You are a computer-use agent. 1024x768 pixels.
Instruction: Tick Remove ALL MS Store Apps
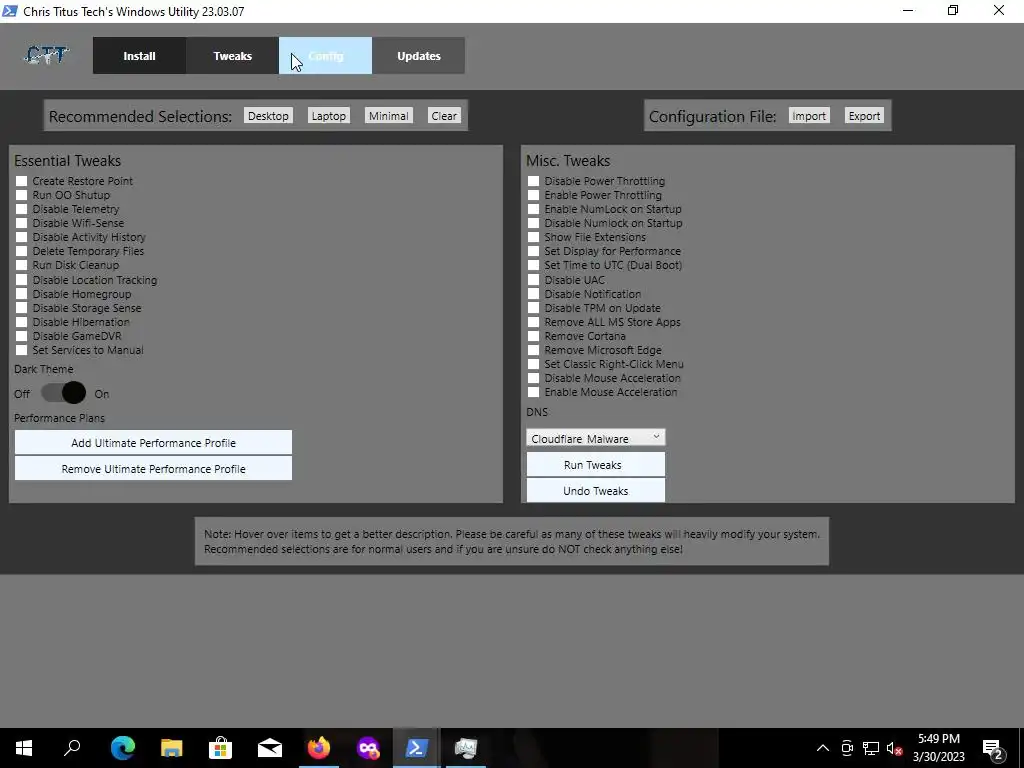point(534,322)
